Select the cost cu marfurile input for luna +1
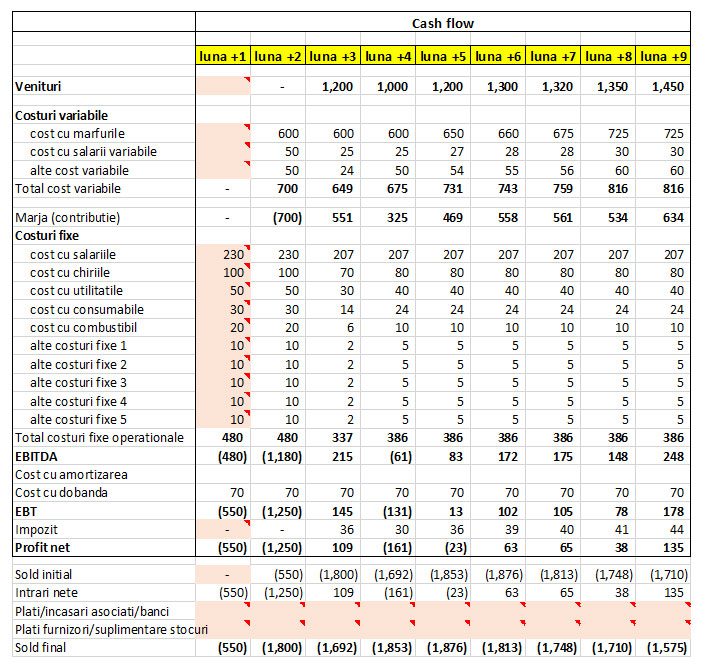Viewport: 705px width, 666px height. pyautogui.click(x=222, y=134)
